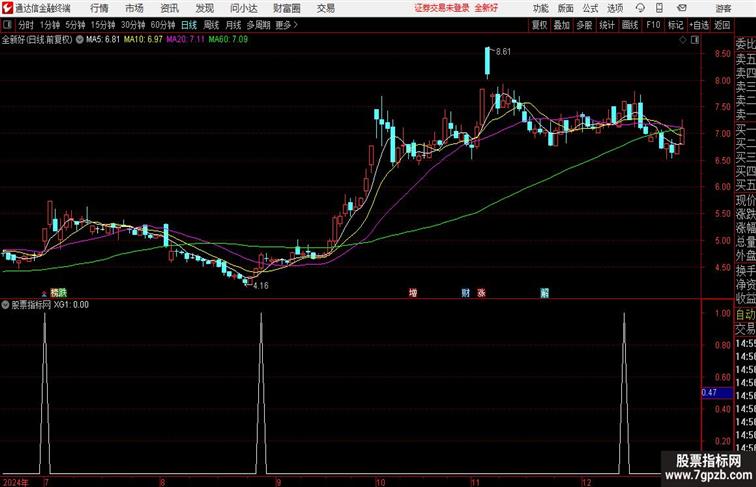Viewport: 756px width, 487px height.
Task: Click the 叠加 overlay button
Action: tap(562, 25)
